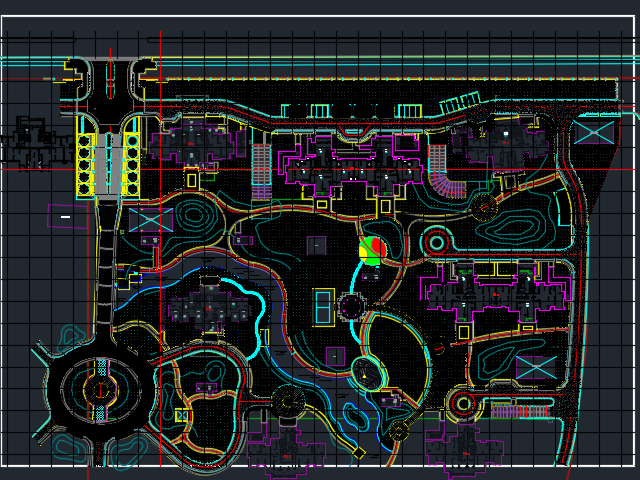Select the concentric cyan contour rings mound
640x480 pixels.
coord(194,216)
